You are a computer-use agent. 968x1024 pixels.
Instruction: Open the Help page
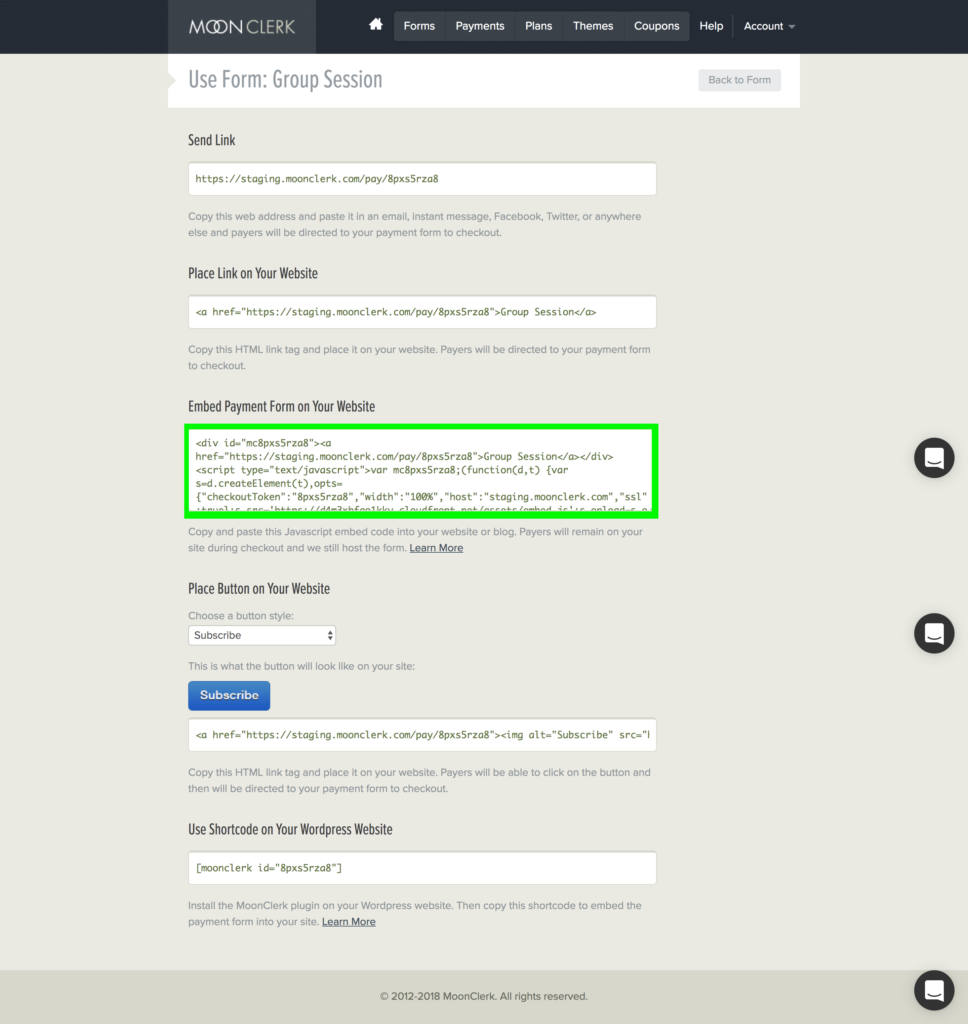[711, 26]
